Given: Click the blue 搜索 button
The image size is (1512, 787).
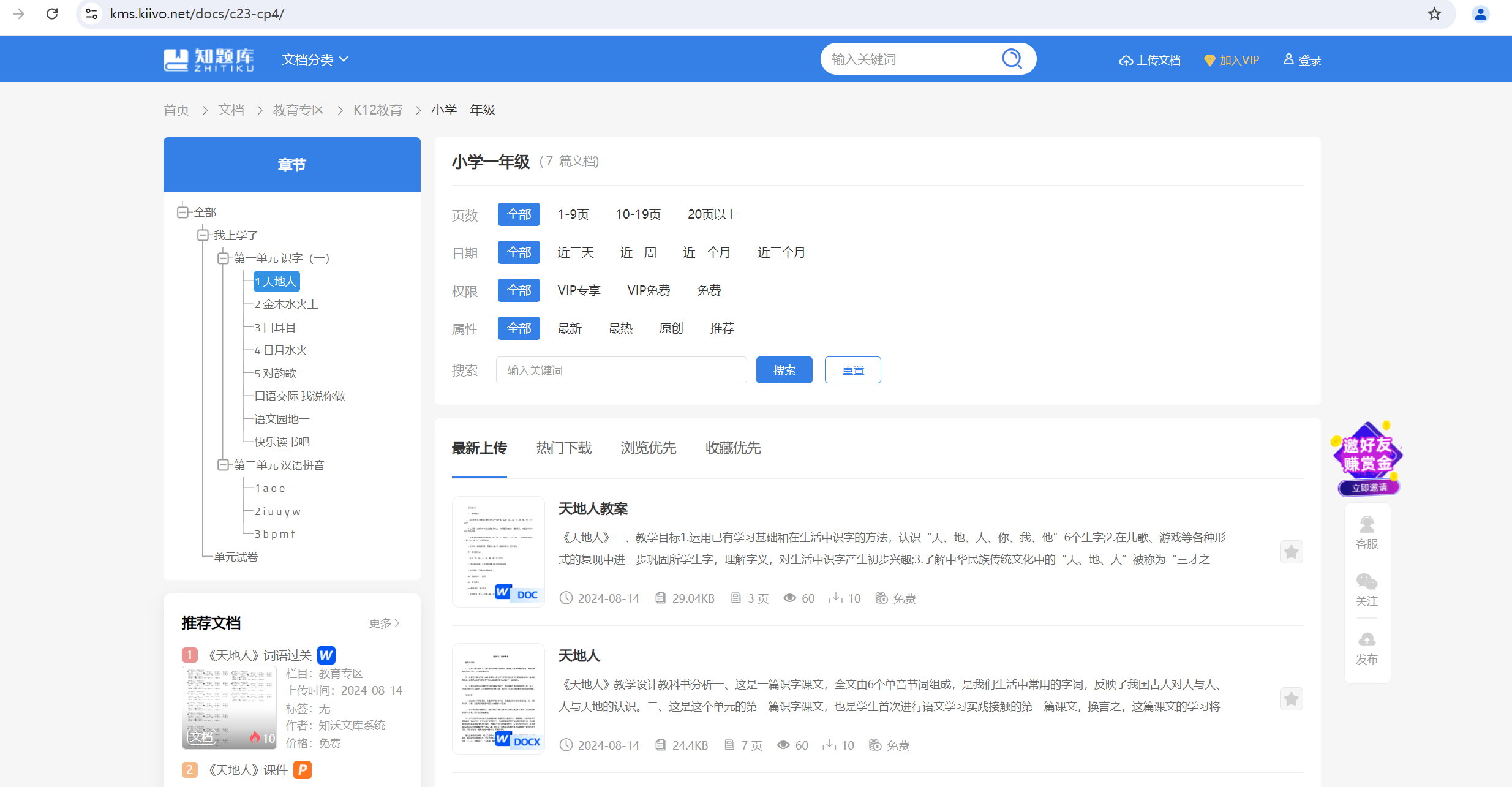Looking at the screenshot, I should tap(784, 370).
